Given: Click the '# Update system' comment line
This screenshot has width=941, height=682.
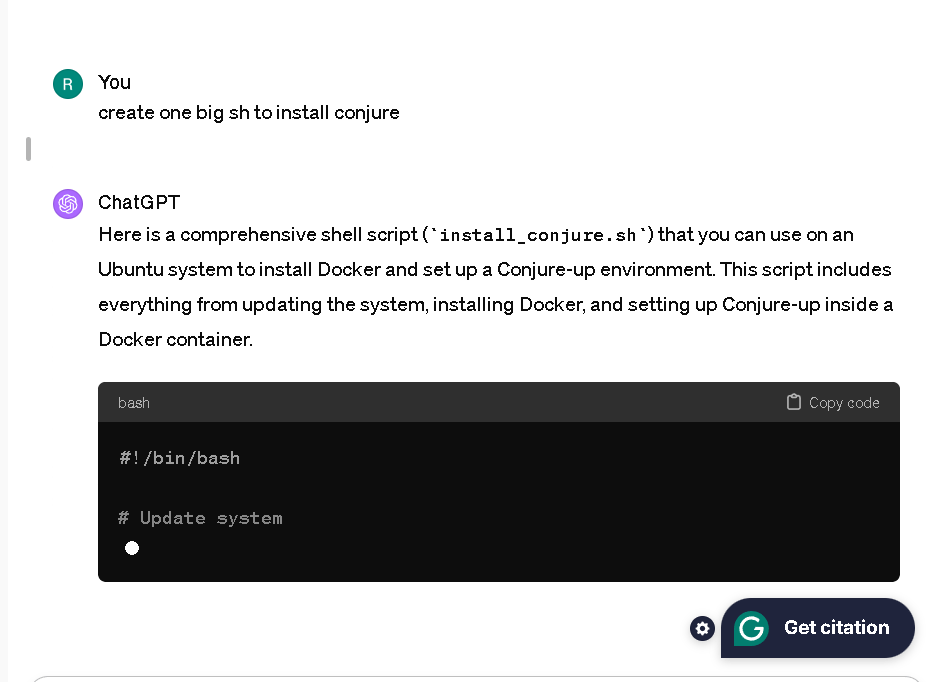Looking at the screenshot, I should 200,518.
